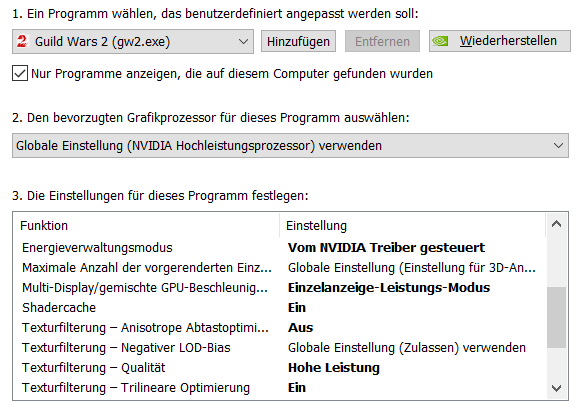The width and height of the screenshot is (577, 417).
Task: Select Texturfilterung – Negativer LOD-Bias row
Action: coord(280,348)
